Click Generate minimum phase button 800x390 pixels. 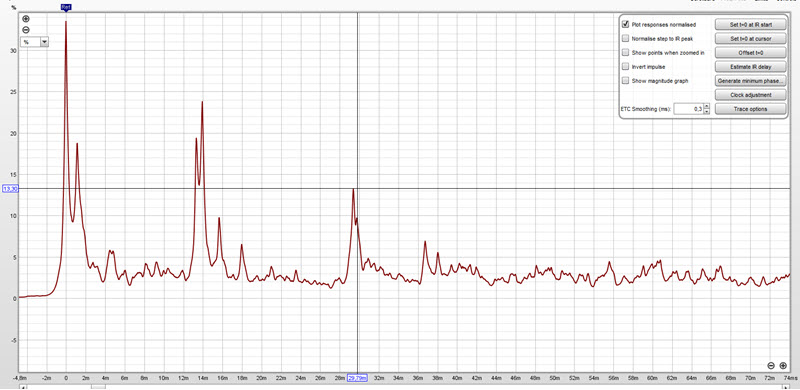pos(751,81)
